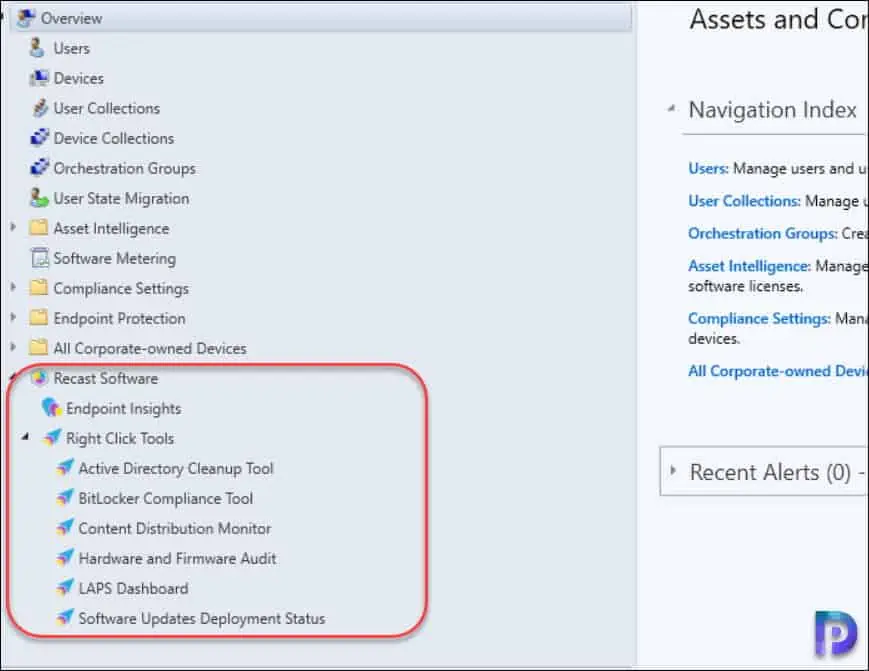Click the User Collections icon

[39, 108]
